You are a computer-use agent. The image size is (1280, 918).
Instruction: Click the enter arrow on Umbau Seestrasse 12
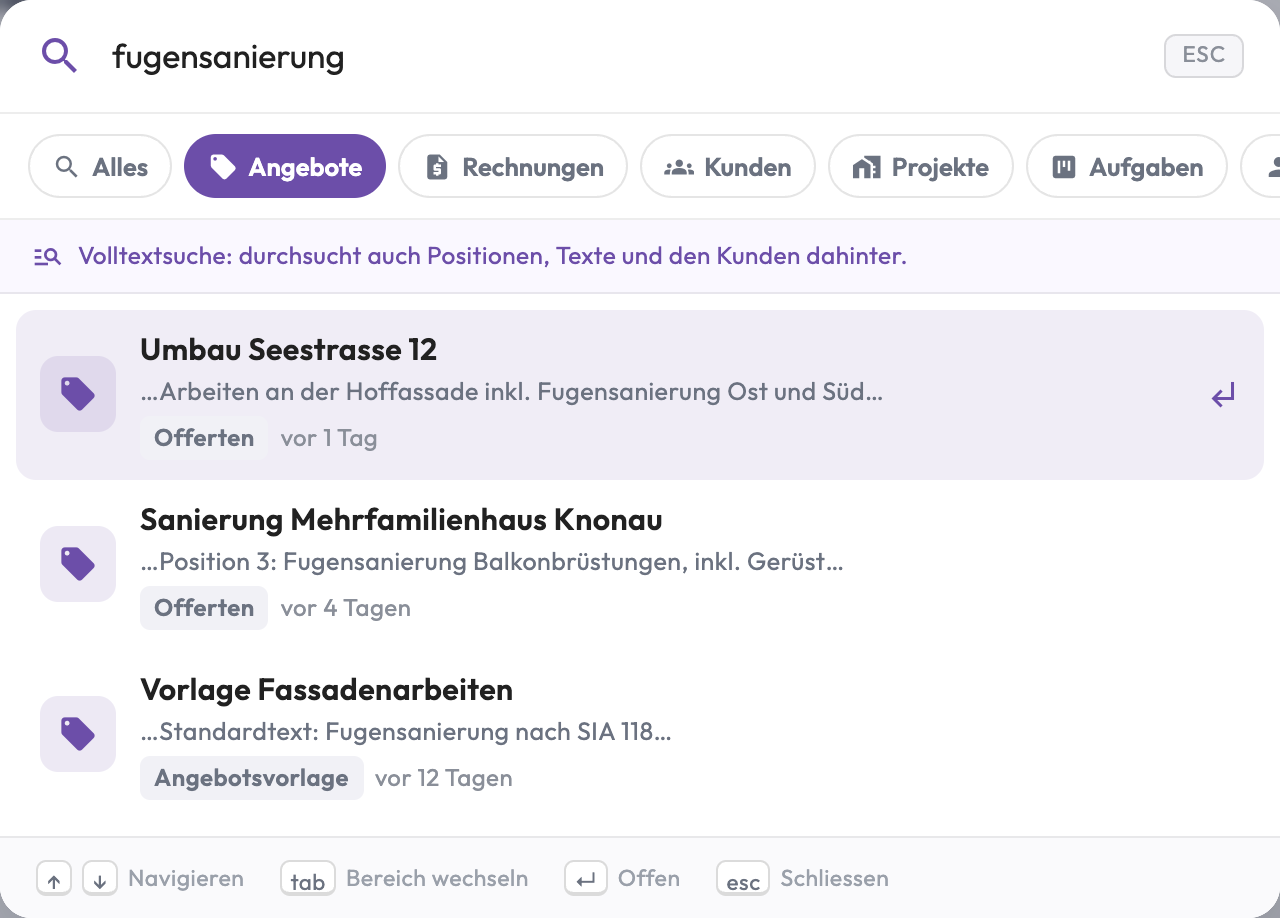click(1223, 395)
